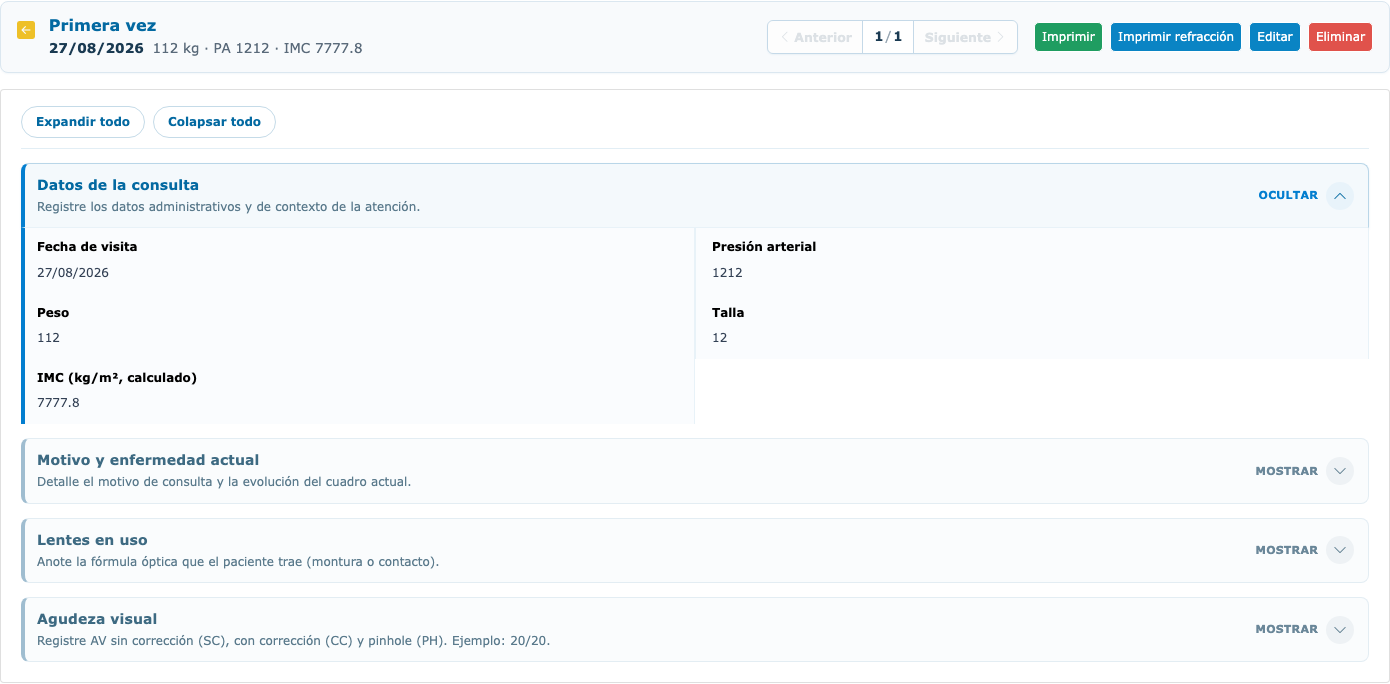Click Imprimir refracción button
The height and width of the screenshot is (684, 1390).
[1176, 37]
